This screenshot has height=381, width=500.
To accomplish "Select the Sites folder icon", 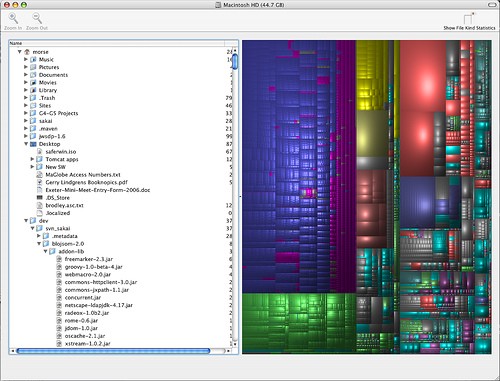I will (x=33, y=105).
